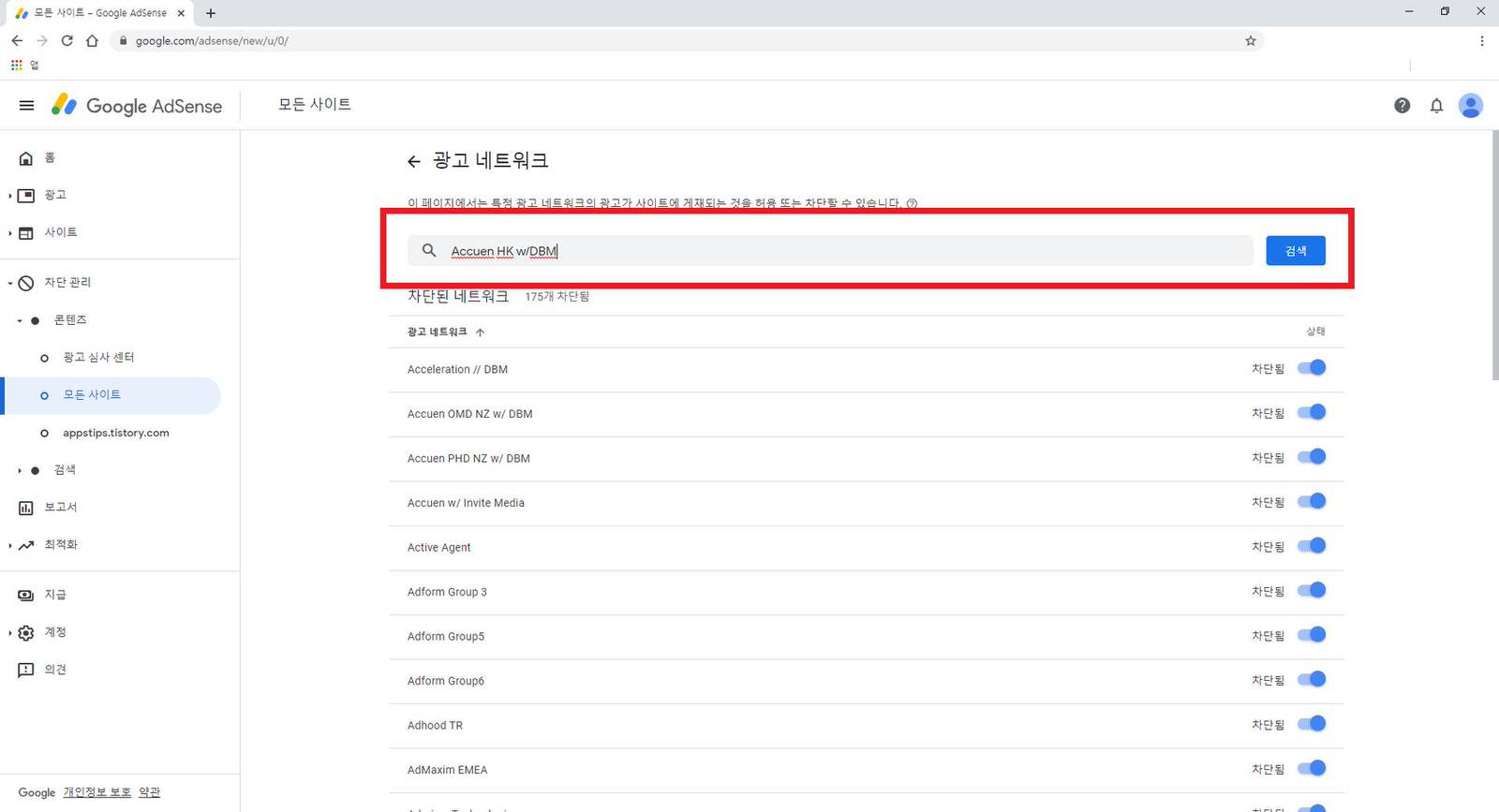Click the Google footer logo link
This screenshot has width=1499, height=812.
coord(37,792)
